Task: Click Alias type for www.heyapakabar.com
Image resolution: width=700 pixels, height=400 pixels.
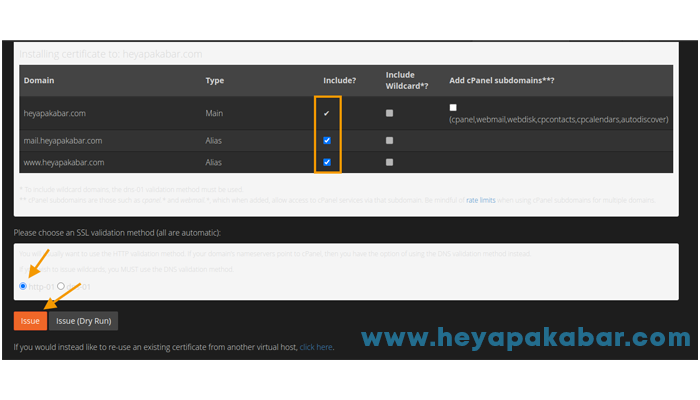Action: [213, 162]
